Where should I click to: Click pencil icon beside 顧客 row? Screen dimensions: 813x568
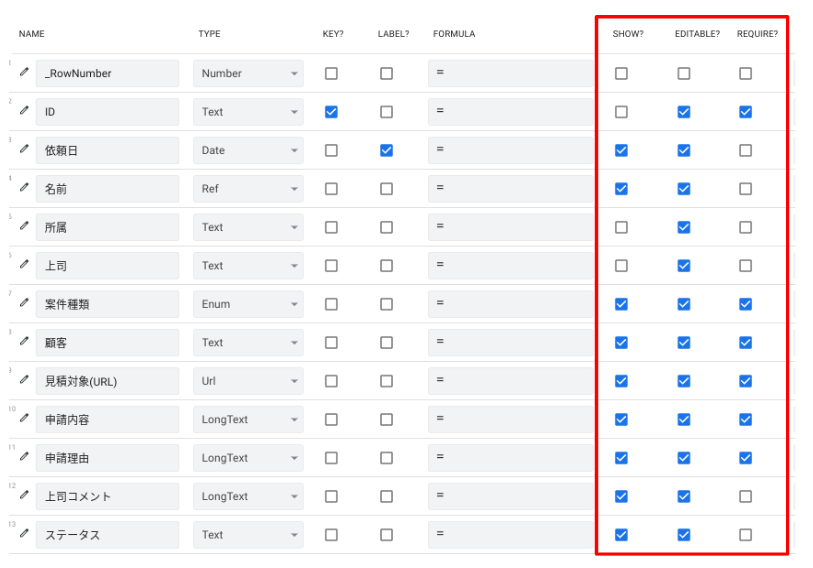click(x=25, y=341)
